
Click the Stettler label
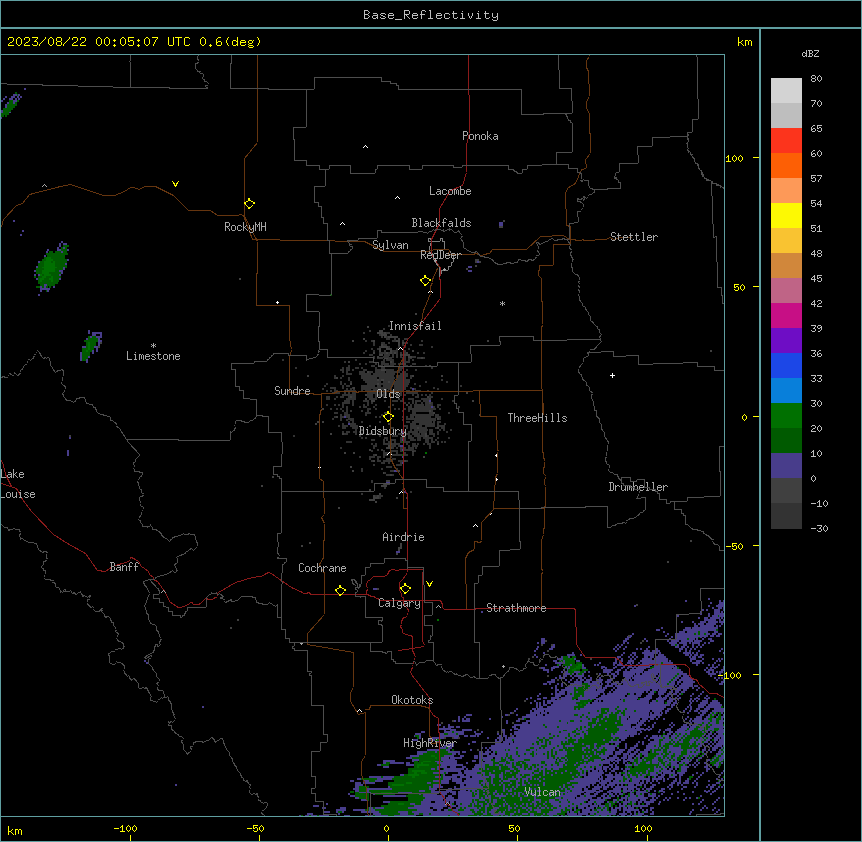634,237
